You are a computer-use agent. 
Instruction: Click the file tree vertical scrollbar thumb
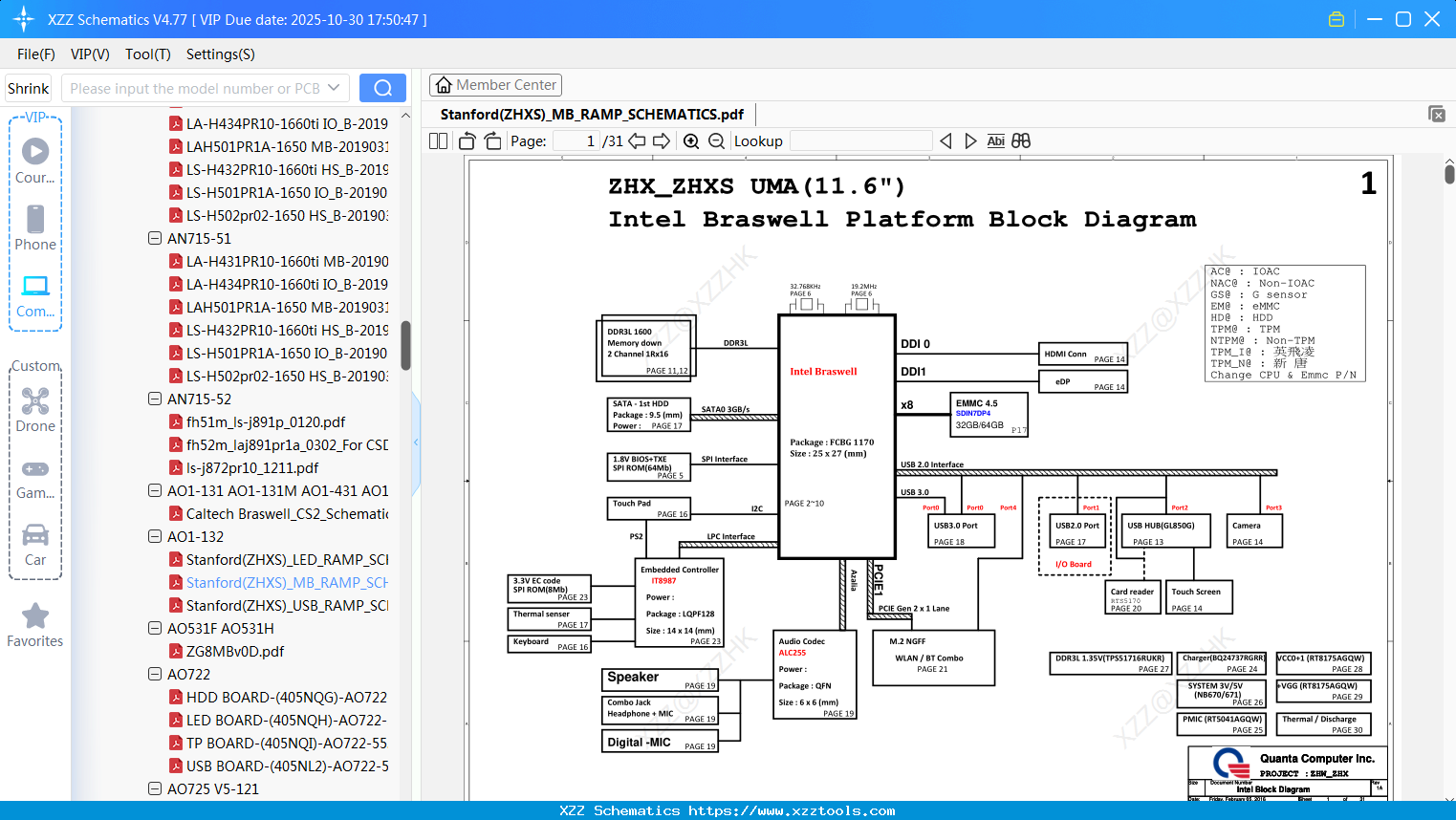405,345
